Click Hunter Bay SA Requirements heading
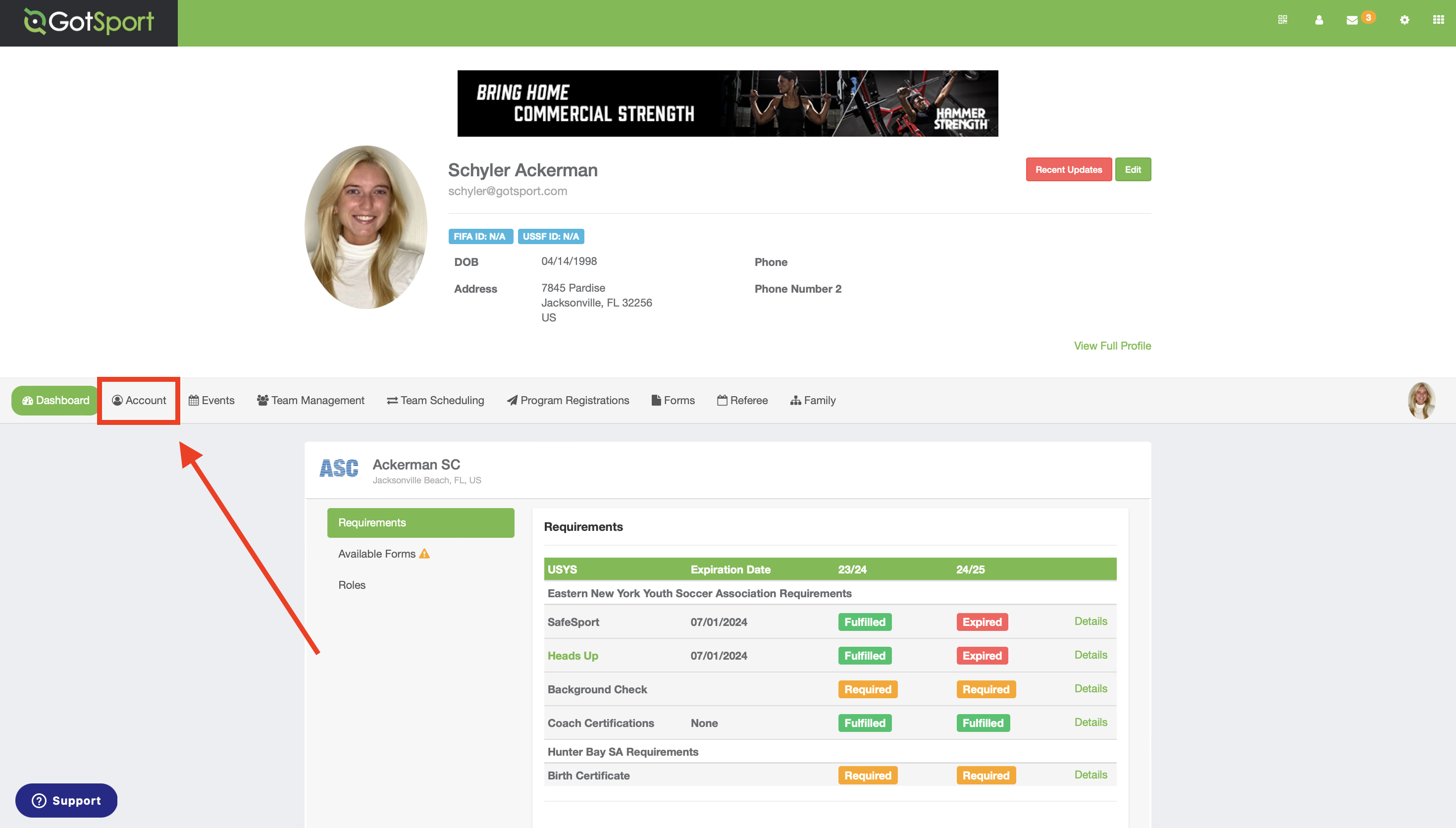 (x=623, y=752)
